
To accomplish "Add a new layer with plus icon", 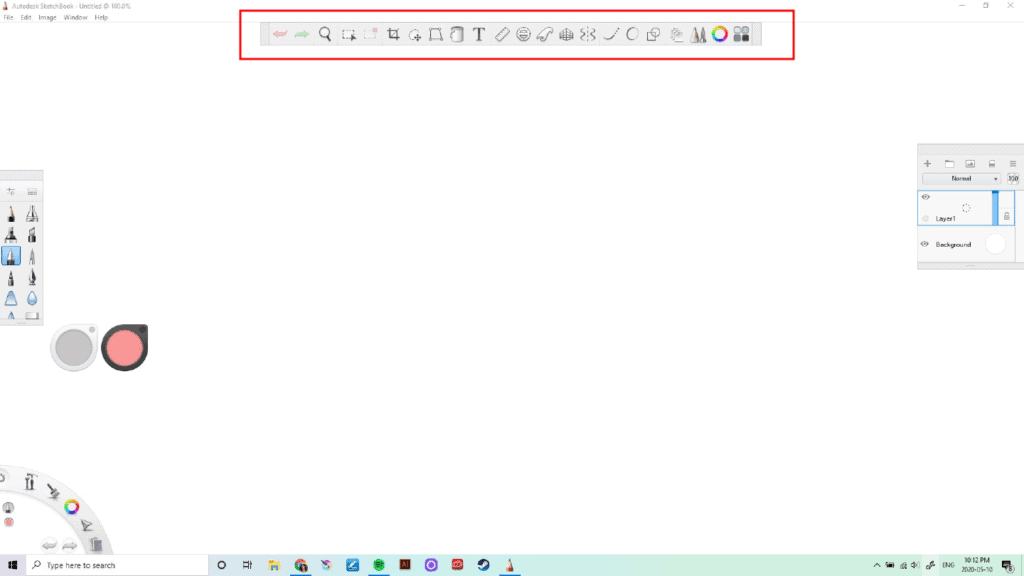I will tap(927, 163).
